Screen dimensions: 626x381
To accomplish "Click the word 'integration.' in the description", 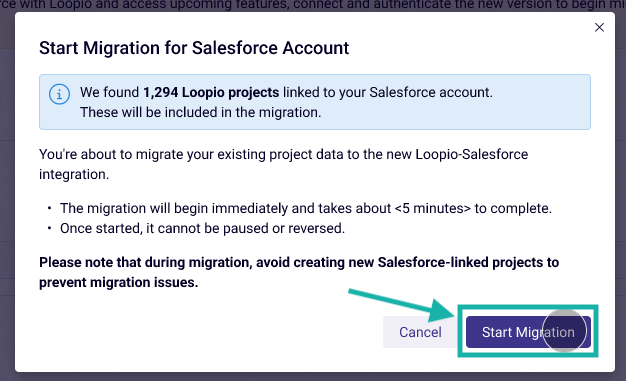I will (x=74, y=174).
